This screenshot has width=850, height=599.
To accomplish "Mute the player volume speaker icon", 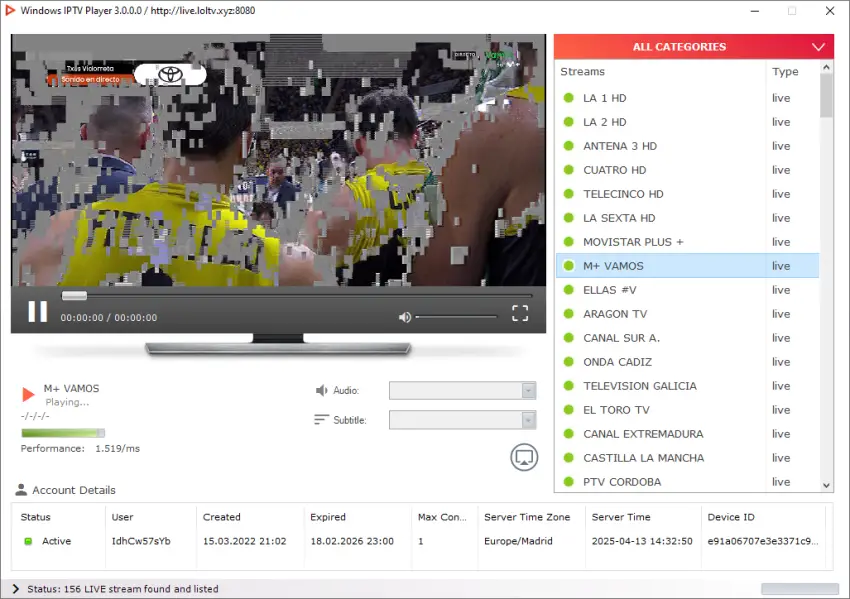I will click(405, 317).
